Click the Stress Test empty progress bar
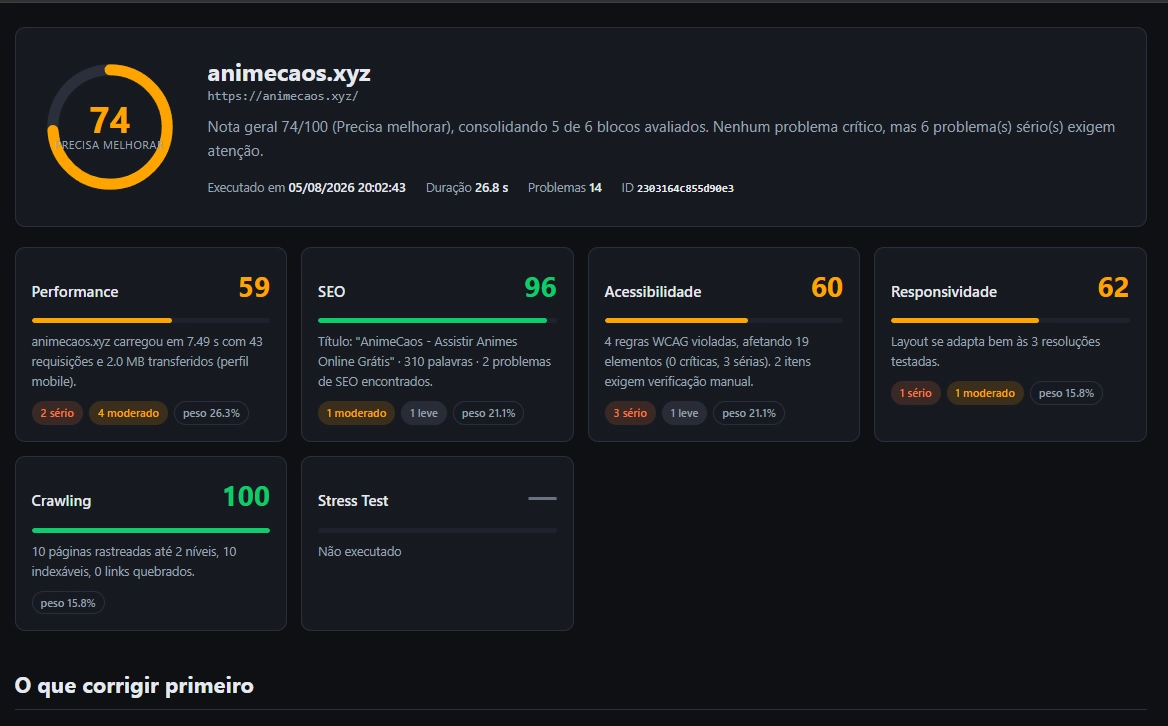The image size is (1168, 726). point(437,530)
